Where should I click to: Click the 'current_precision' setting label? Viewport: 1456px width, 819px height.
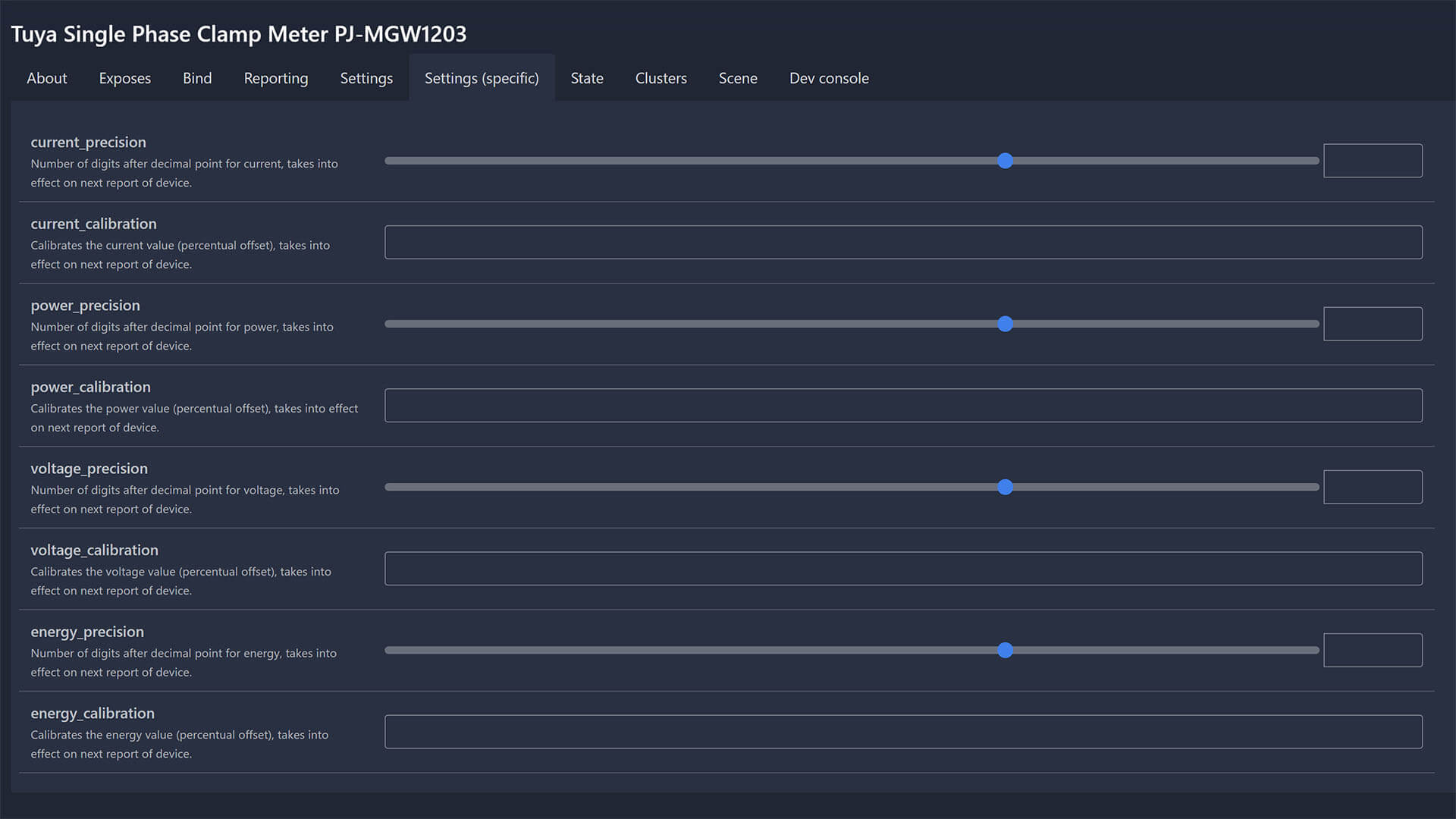(89, 142)
